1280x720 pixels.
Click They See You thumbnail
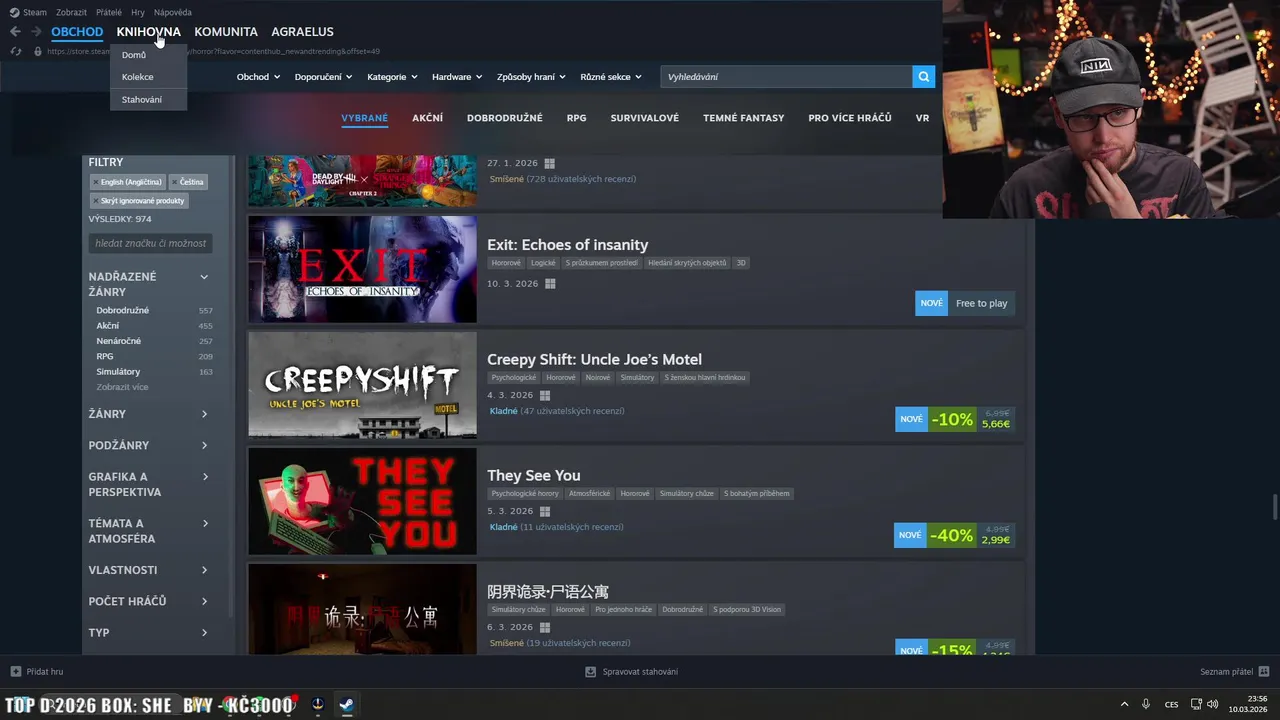click(362, 501)
